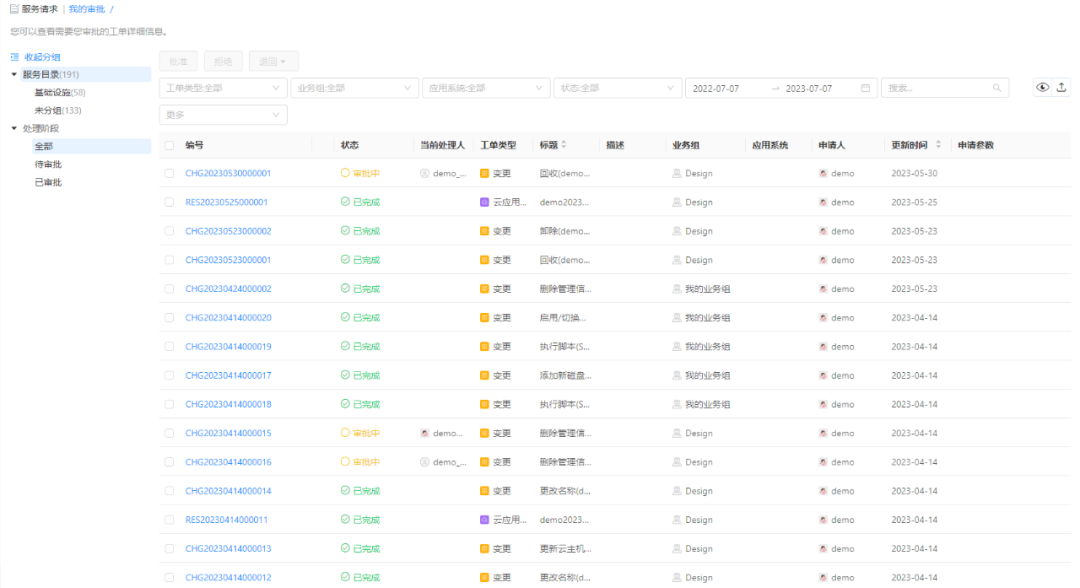Click 已完成 status icon for CHG20230414000012
This screenshot has width=1080, height=588.
345,577
